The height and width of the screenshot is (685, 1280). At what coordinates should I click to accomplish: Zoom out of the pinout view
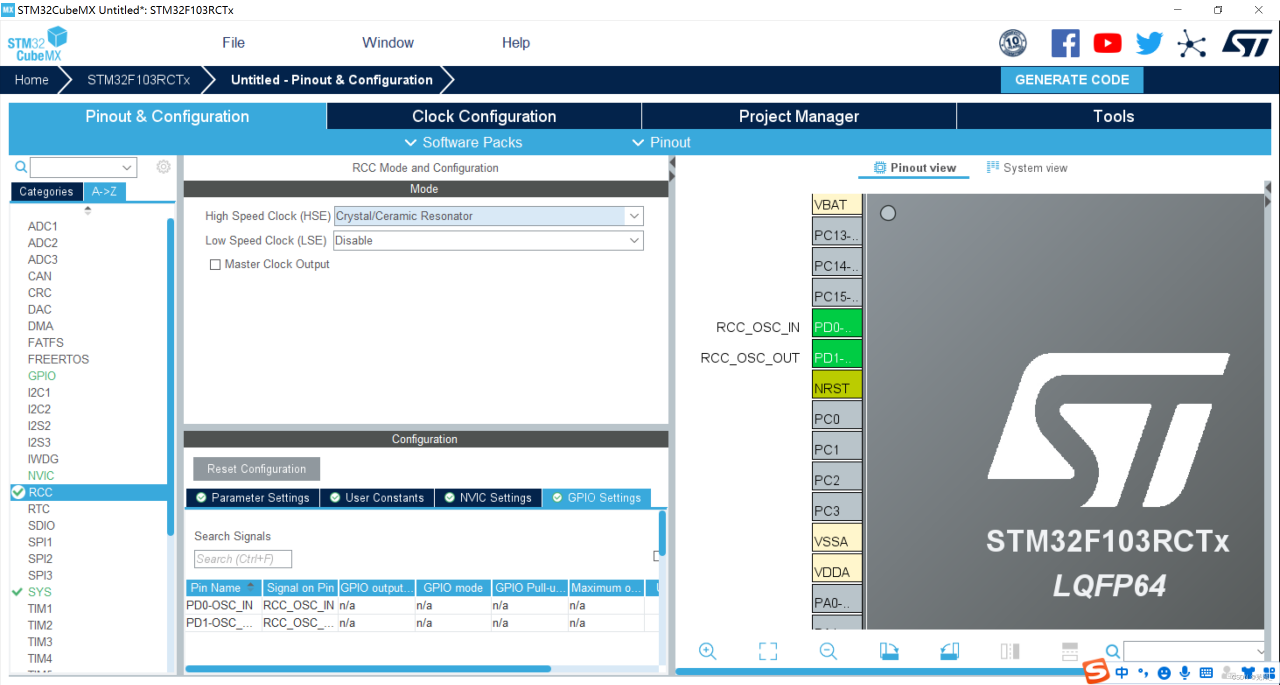point(828,651)
